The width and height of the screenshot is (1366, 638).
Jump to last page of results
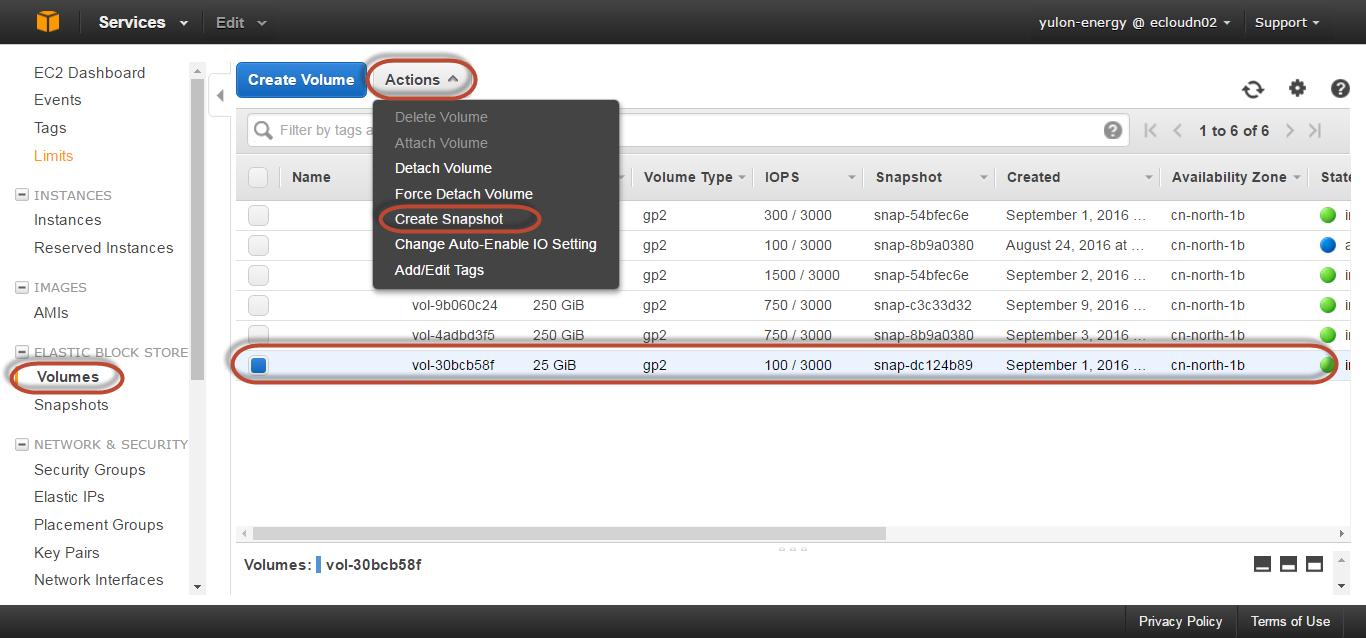(x=1316, y=131)
